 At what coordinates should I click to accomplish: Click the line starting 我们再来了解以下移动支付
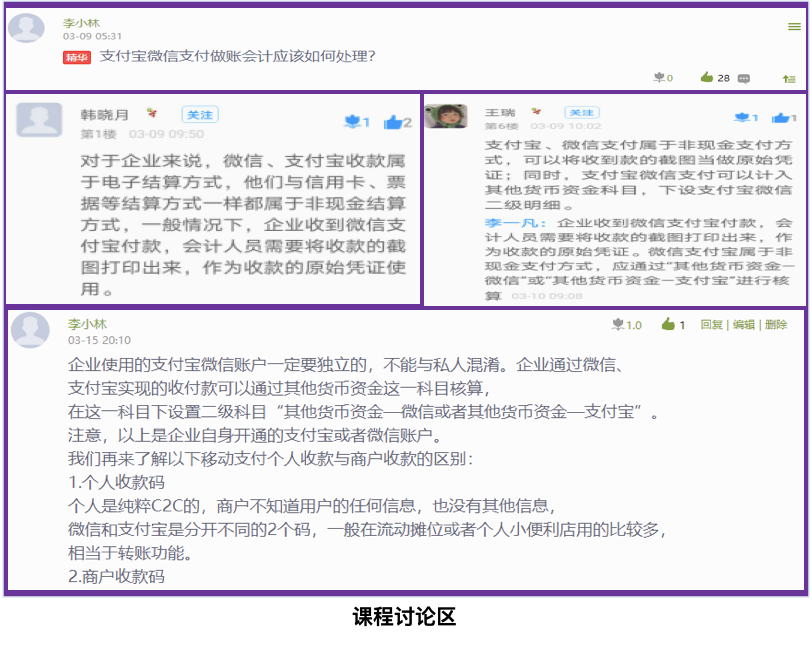pyautogui.click(x=270, y=459)
